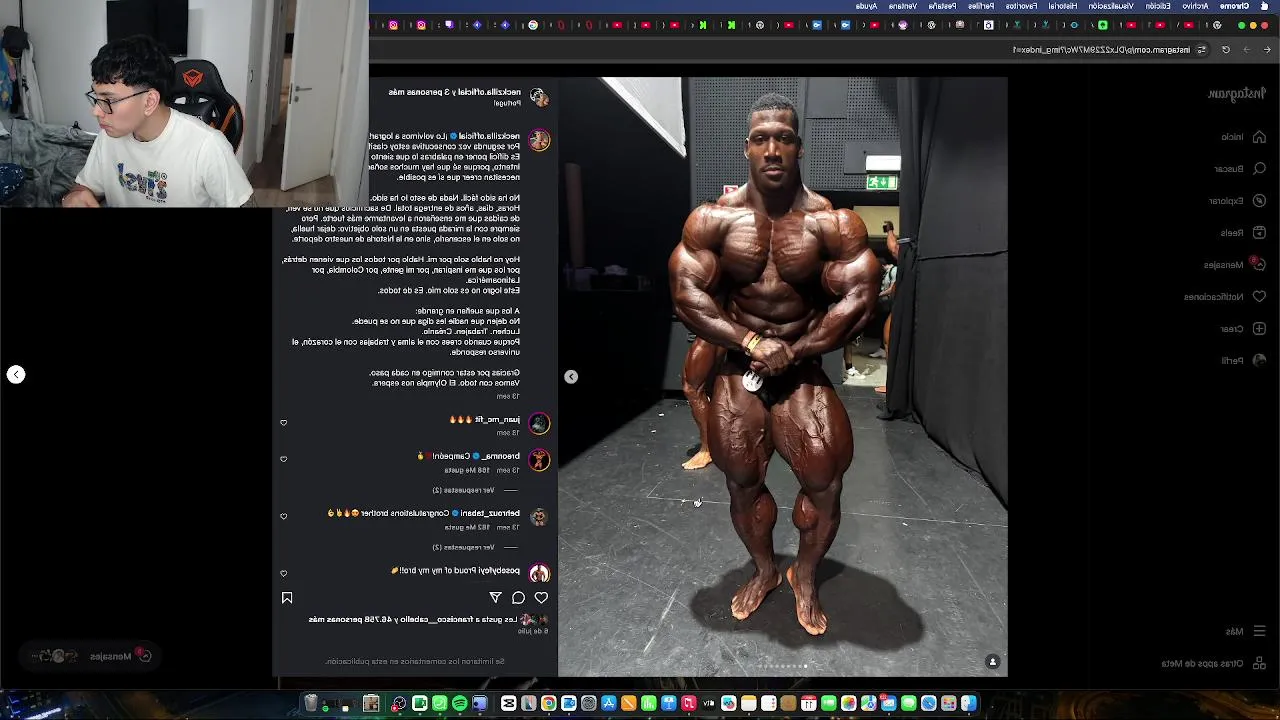Click the Crear plus icon
The width and height of the screenshot is (1280, 720).
[x=1259, y=329]
